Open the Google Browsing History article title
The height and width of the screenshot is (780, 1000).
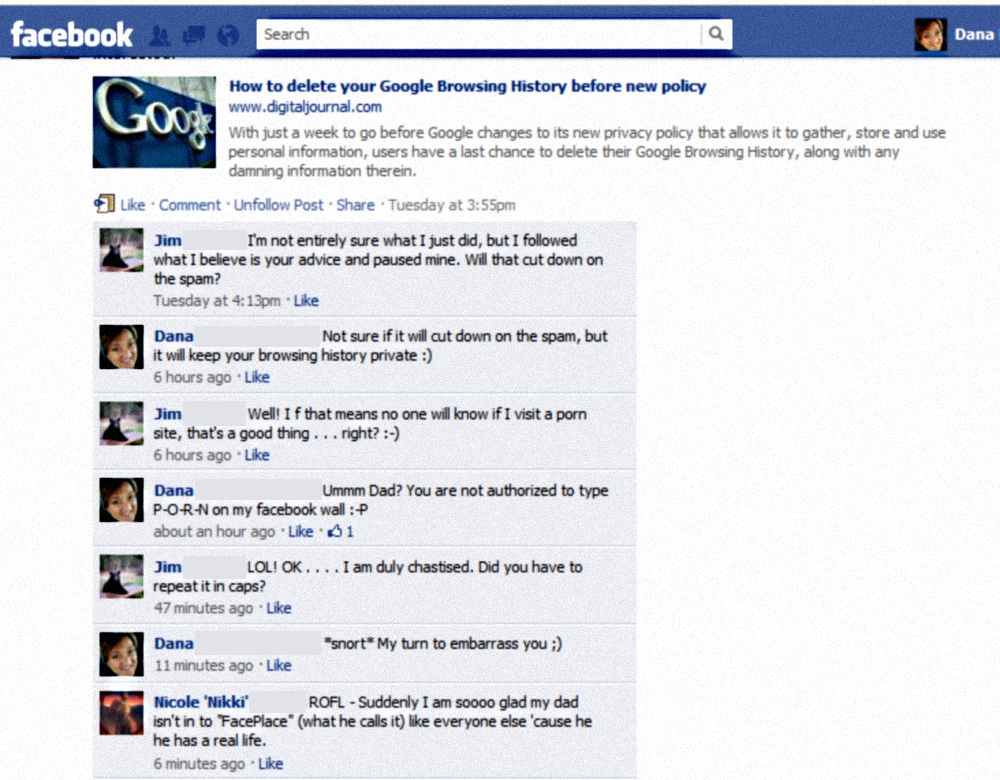(467, 86)
